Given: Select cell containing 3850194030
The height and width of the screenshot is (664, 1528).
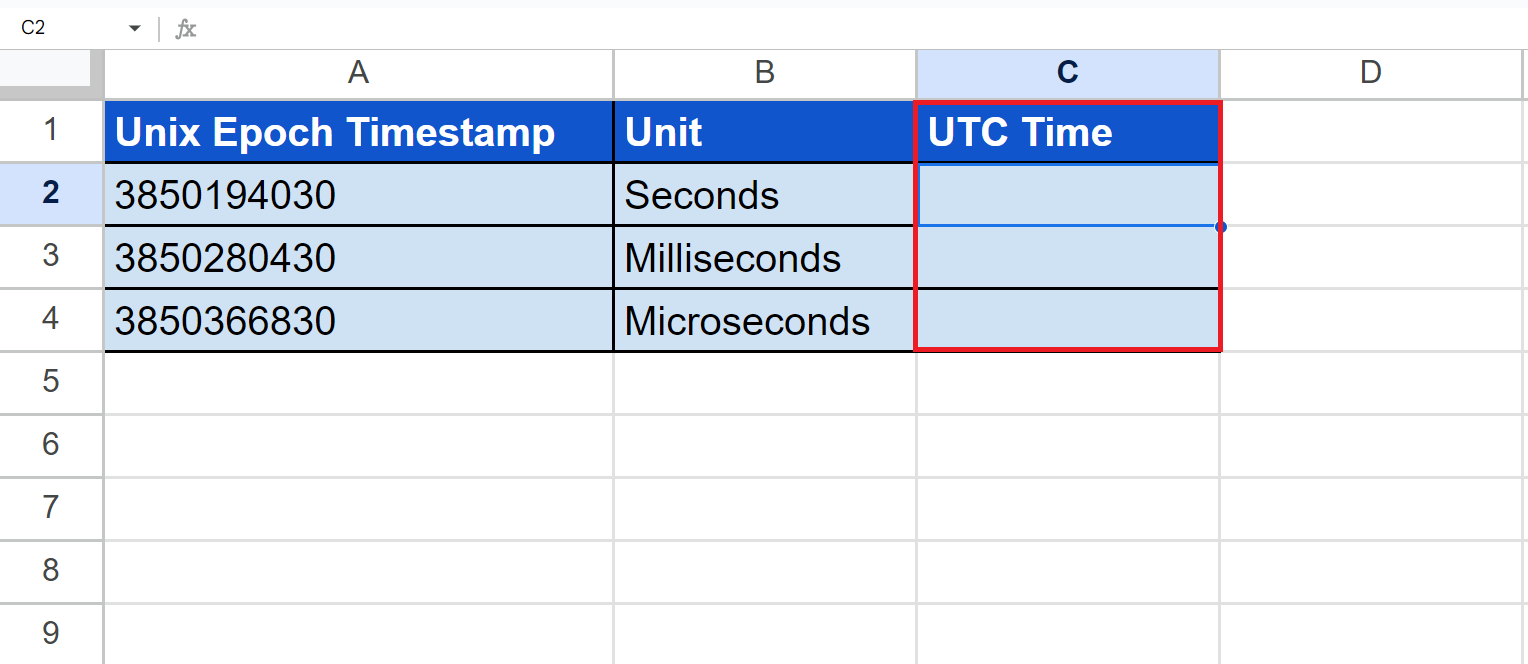Looking at the screenshot, I should click(x=358, y=195).
